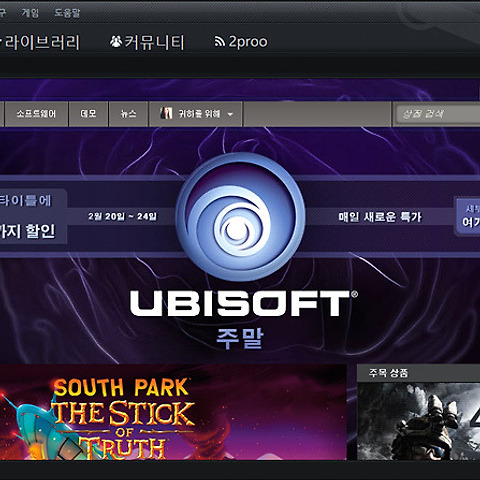Screen dimensions: 480x480
Task: Open South Park The Stick of Truth banner
Action: tap(173, 412)
